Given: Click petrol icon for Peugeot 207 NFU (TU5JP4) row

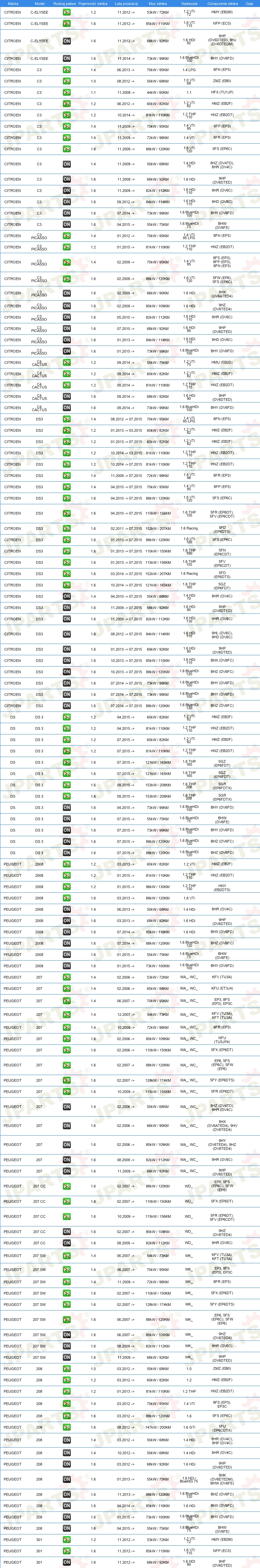Looking at the screenshot, I should click(66, 1039).
